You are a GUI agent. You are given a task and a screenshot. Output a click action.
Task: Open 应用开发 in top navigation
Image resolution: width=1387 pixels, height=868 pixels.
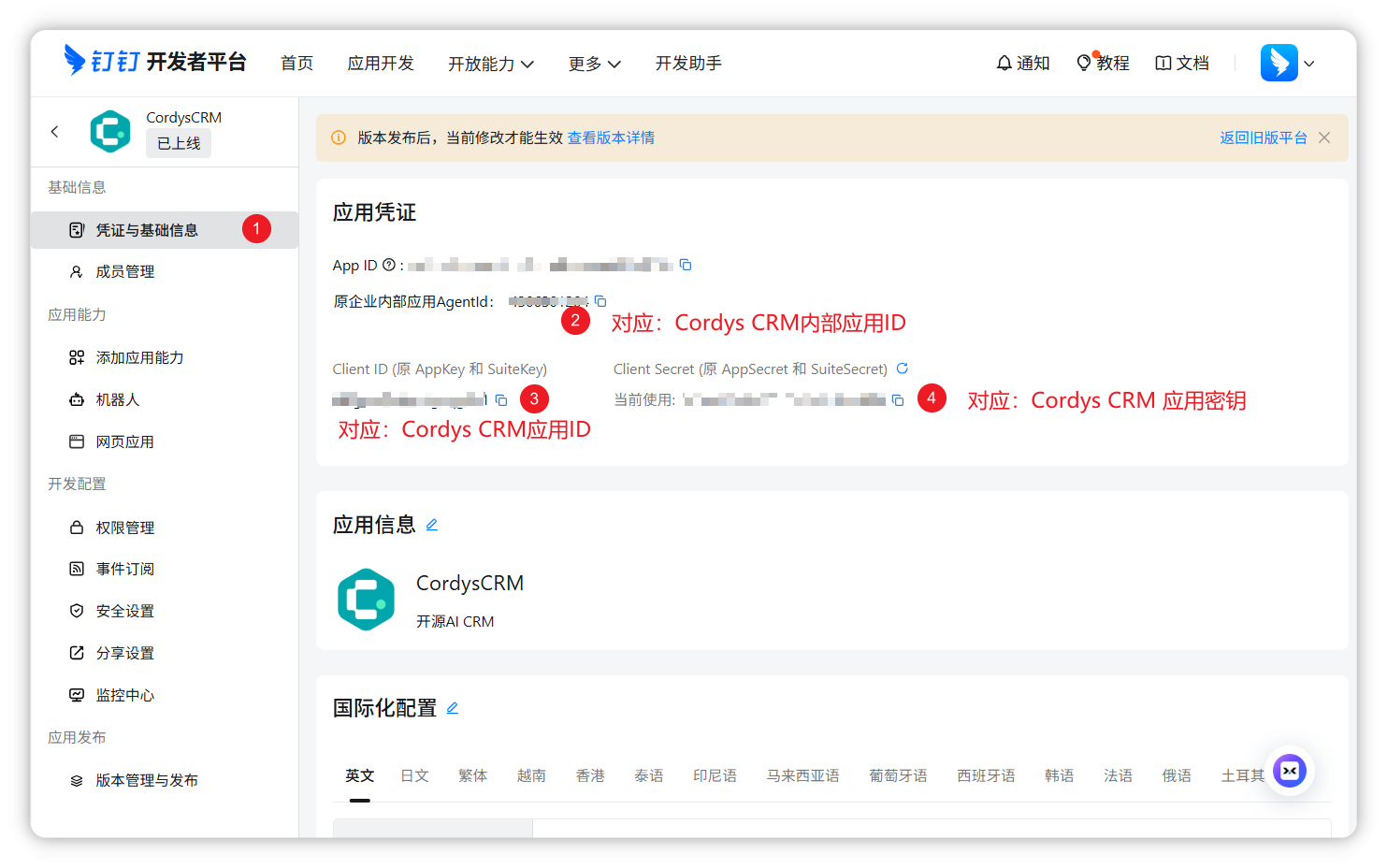[x=381, y=63]
